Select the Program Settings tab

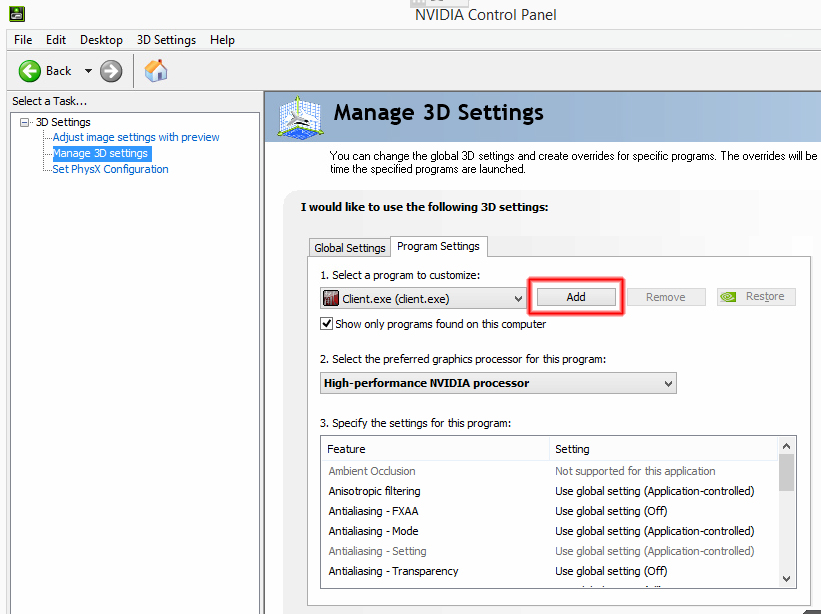pyautogui.click(x=438, y=246)
